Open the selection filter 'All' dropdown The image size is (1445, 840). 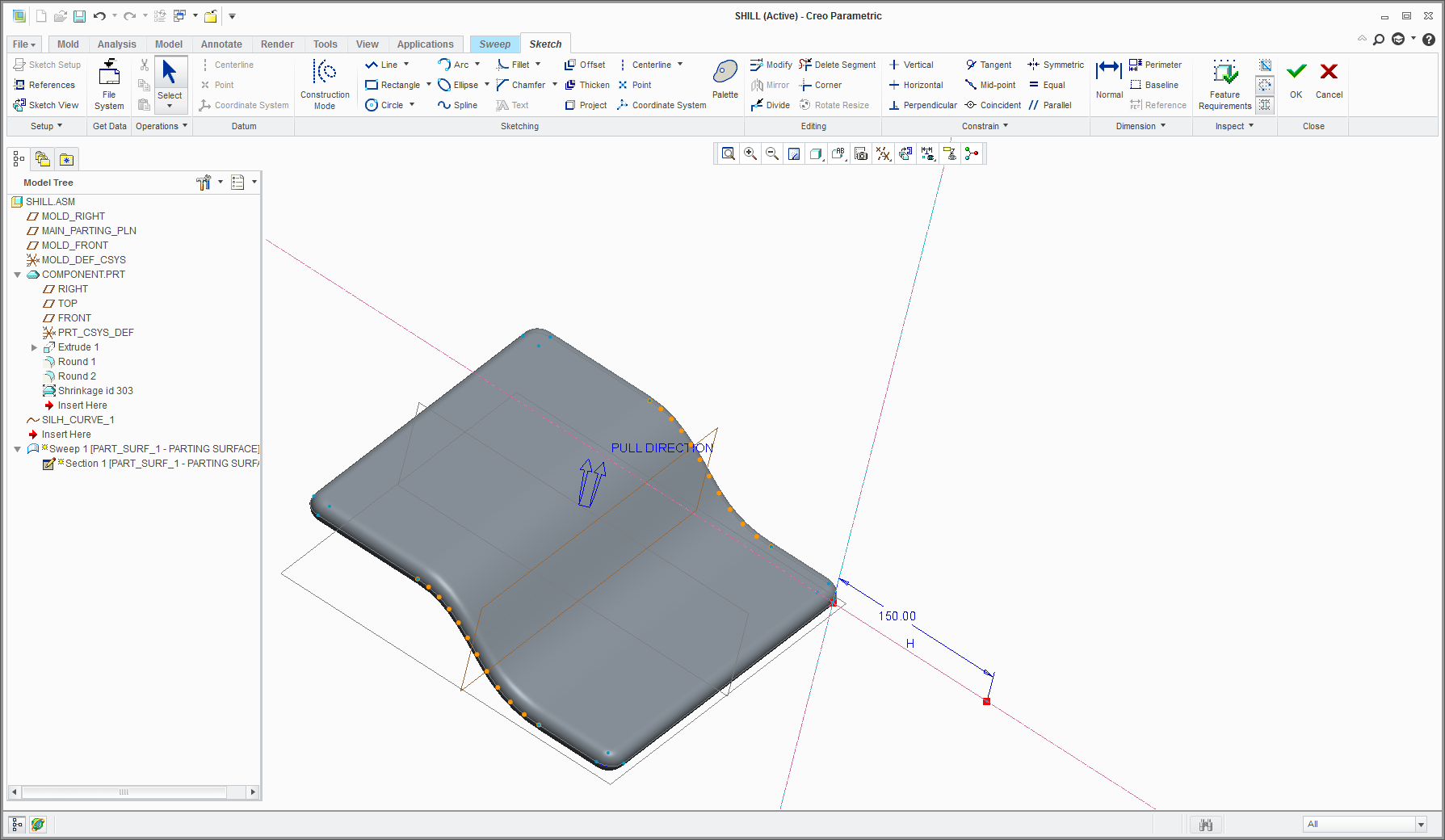pos(1421,824)
